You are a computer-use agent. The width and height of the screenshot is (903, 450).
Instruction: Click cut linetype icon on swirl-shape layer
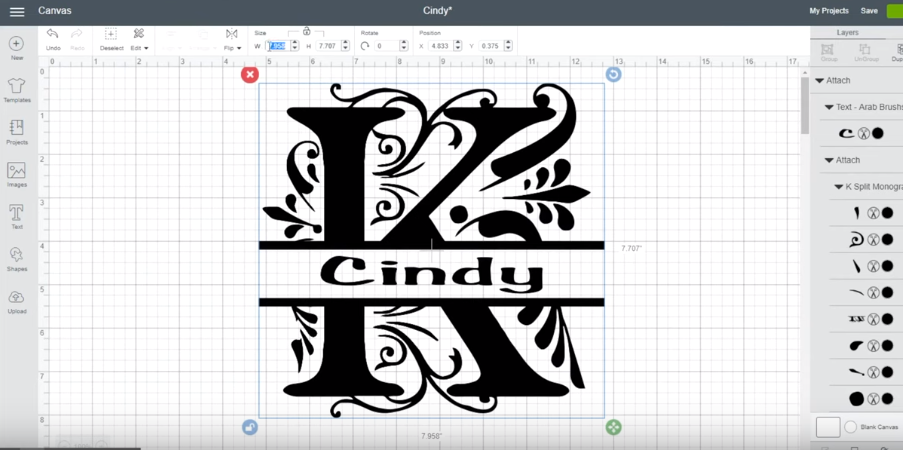873,240
